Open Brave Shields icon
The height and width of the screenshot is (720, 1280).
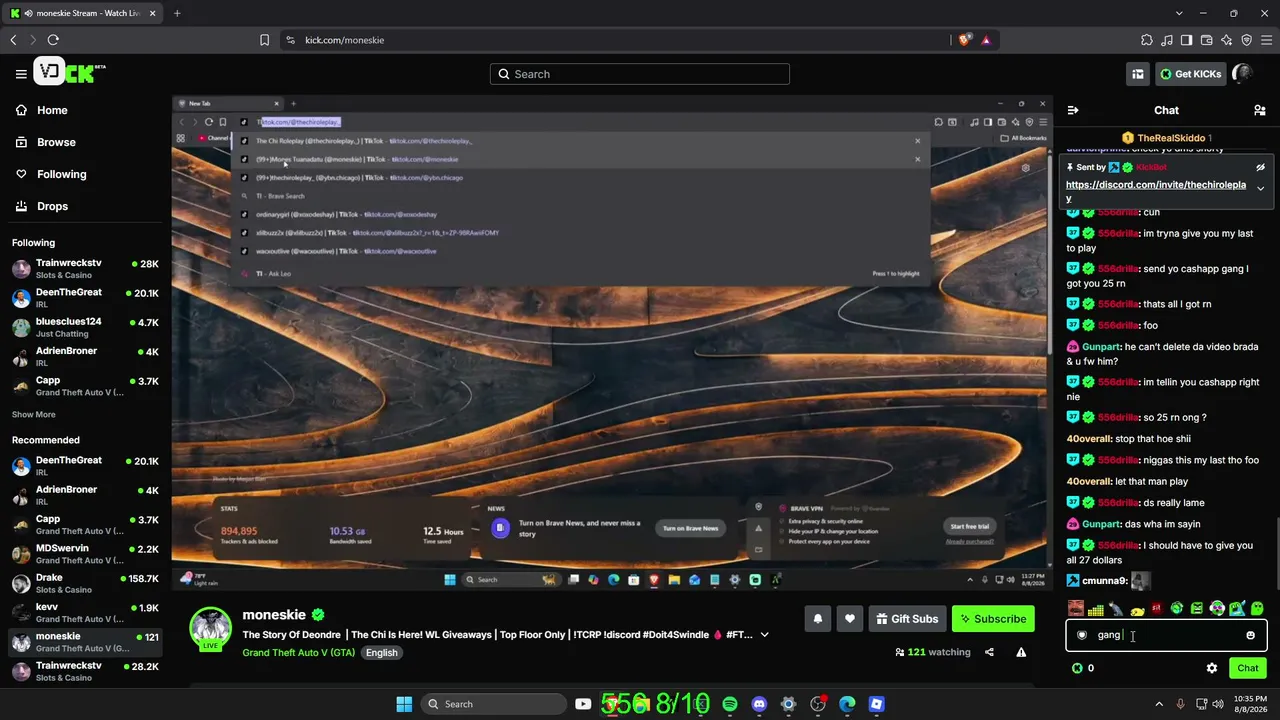click(x=964, y=40)
